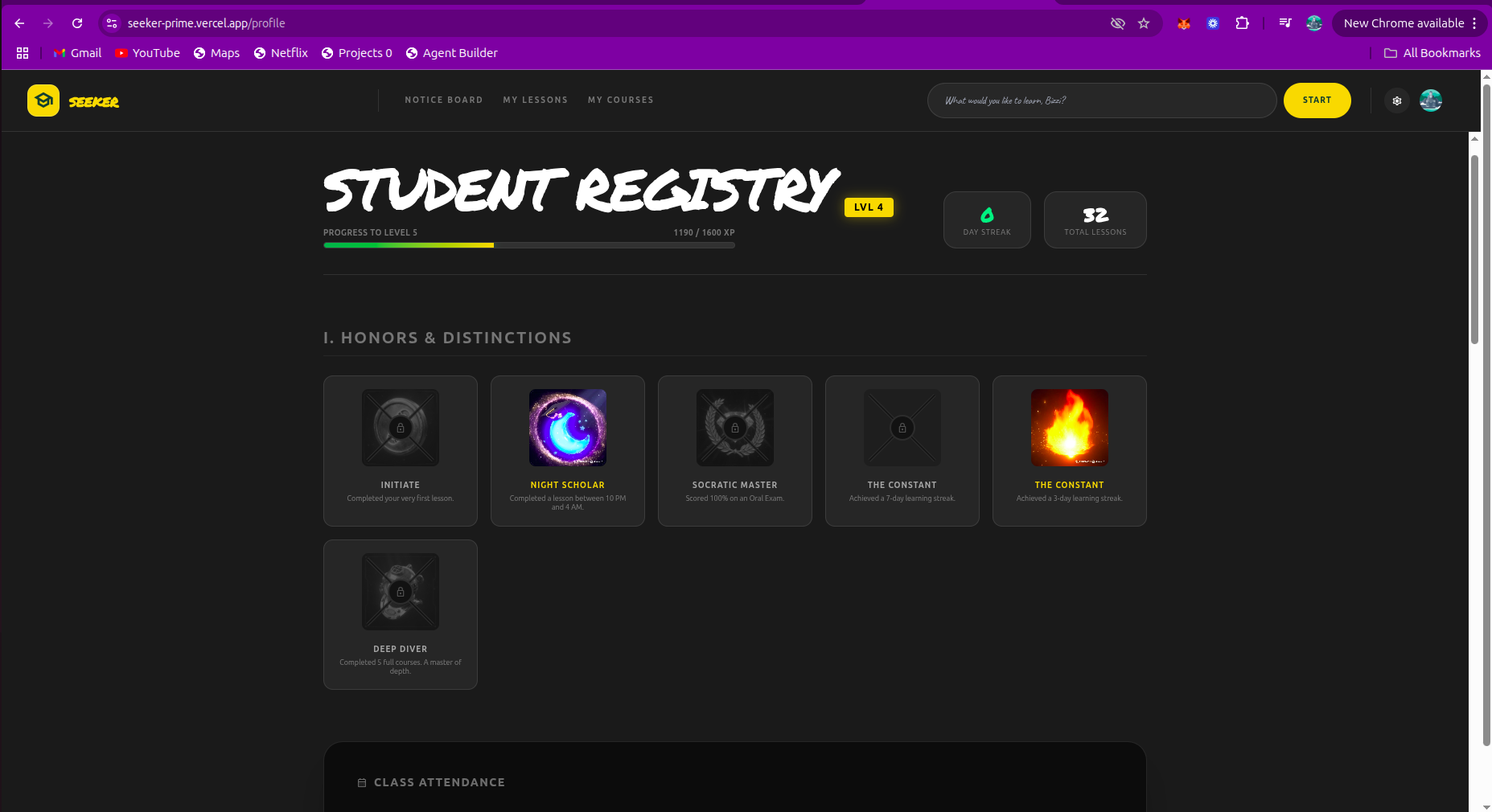Bookmark this page with the star icon

[1144, 23]
